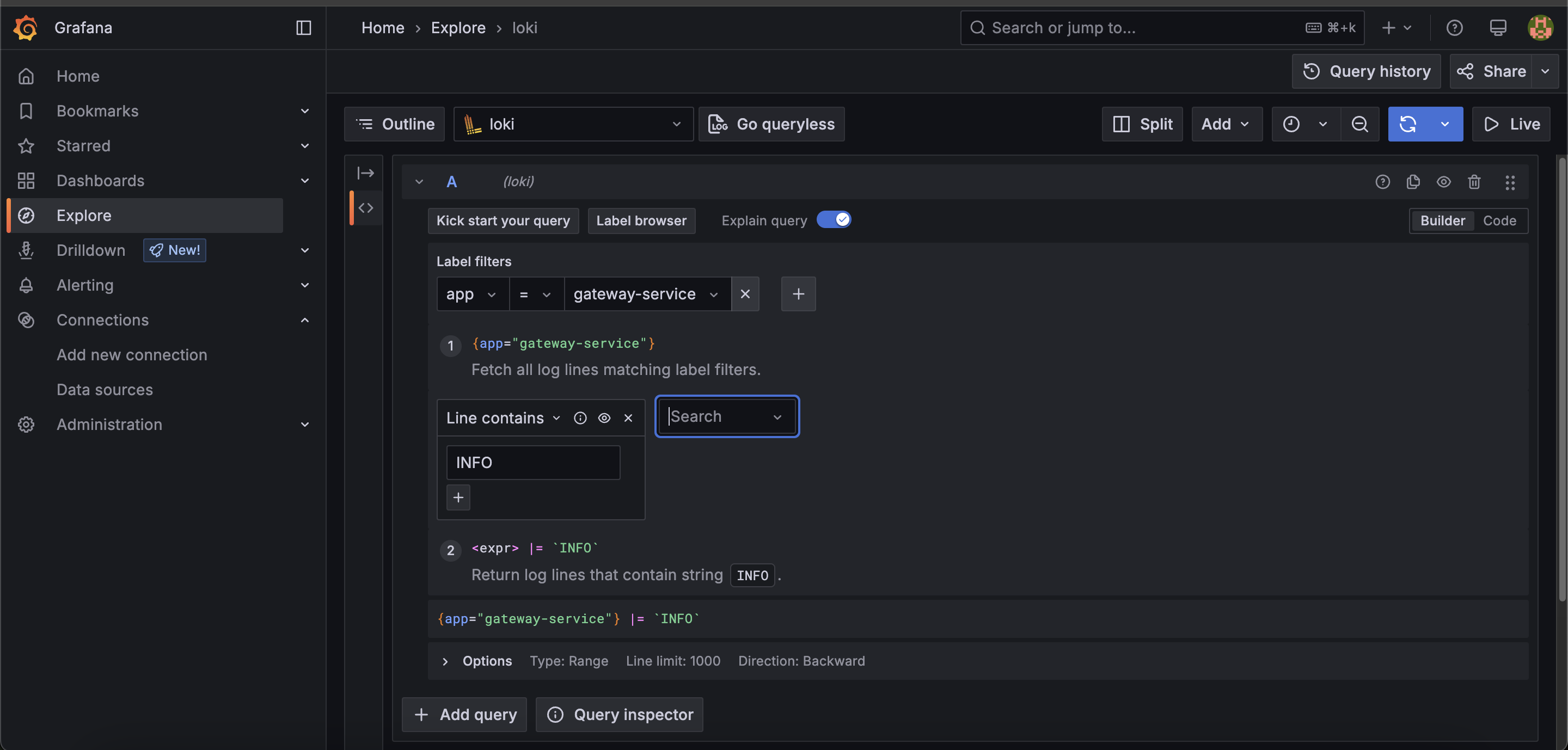Image resolution: width=1568 pixels, height=750 pixels.
Task: Dock the sidebar menu panel icon
Action: [303, 27]
